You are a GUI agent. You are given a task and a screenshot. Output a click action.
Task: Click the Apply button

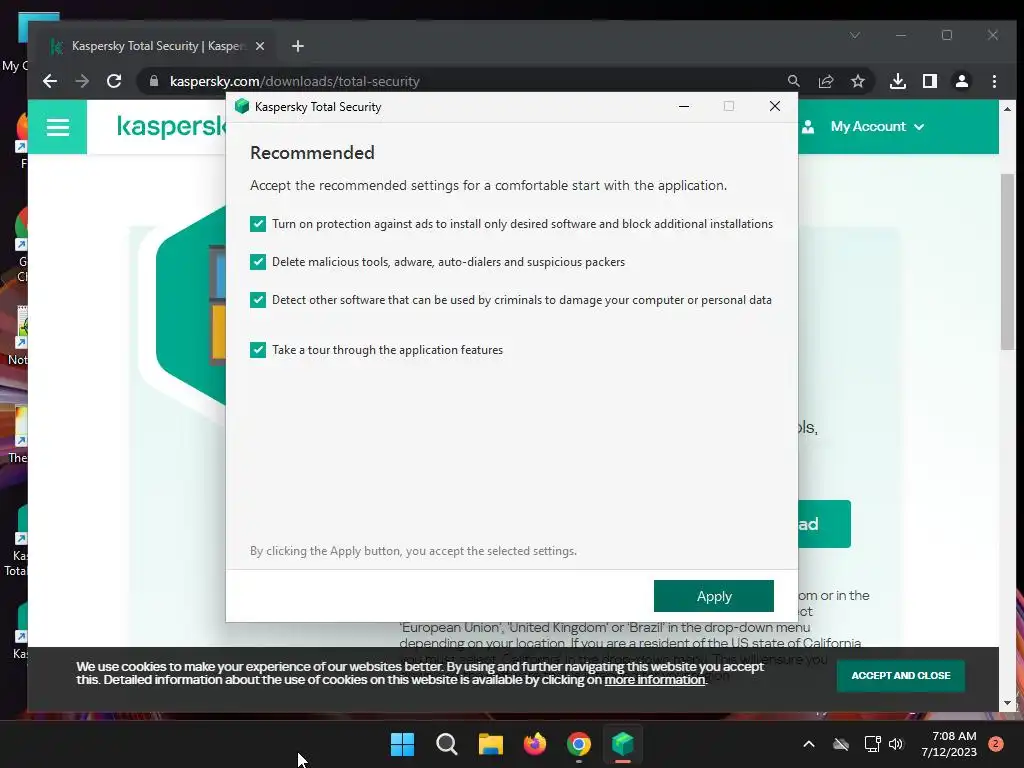pyautogui.click(x=714, y=596)
